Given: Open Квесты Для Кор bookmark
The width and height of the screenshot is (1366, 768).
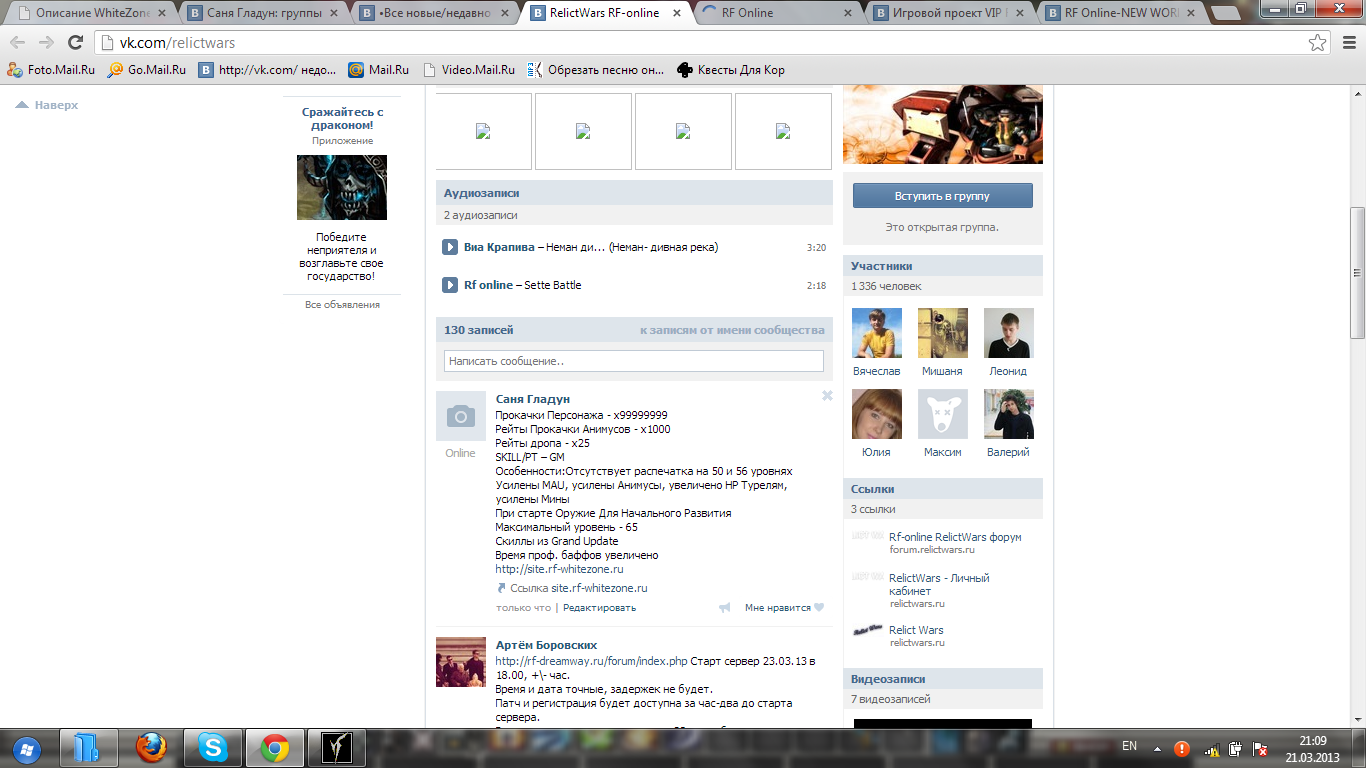Looking at the screenshot, I should point(731,70).
